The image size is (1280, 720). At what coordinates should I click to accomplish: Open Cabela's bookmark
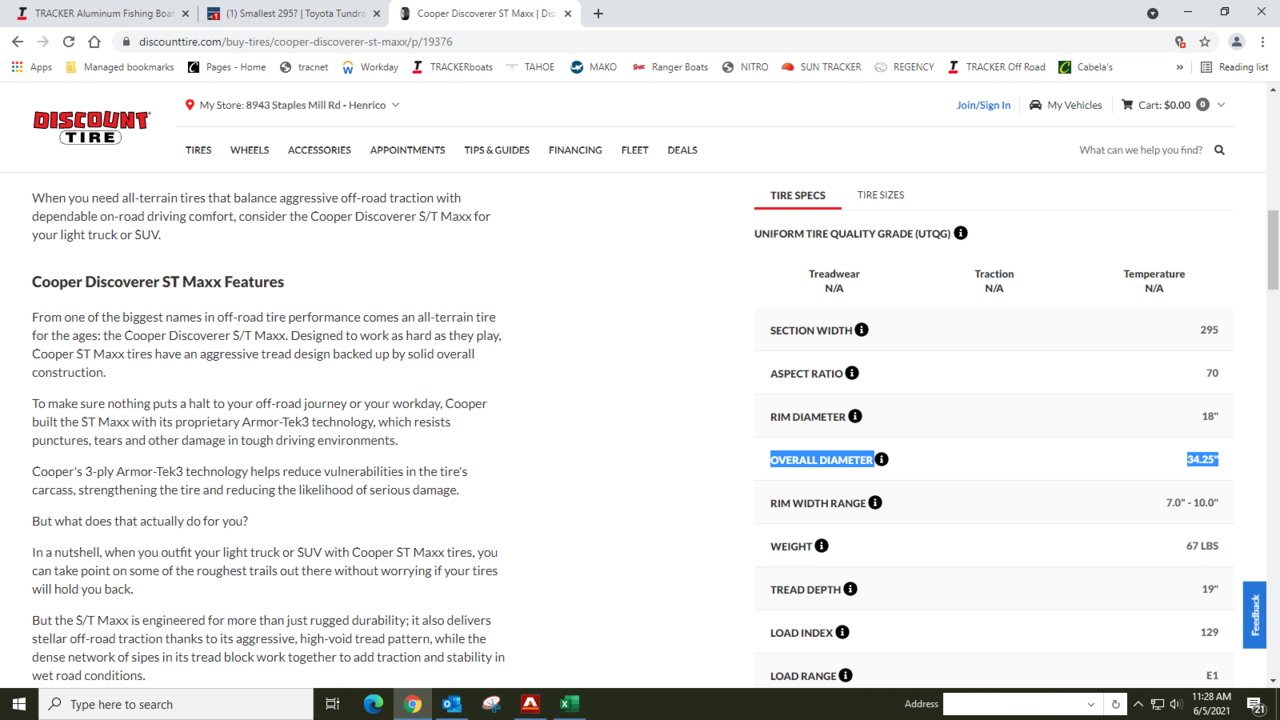(x=1086, y=67)
